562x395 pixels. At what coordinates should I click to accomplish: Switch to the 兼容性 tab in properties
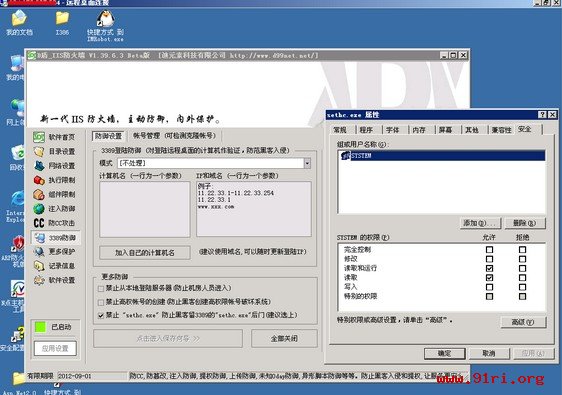pos(501,130)
